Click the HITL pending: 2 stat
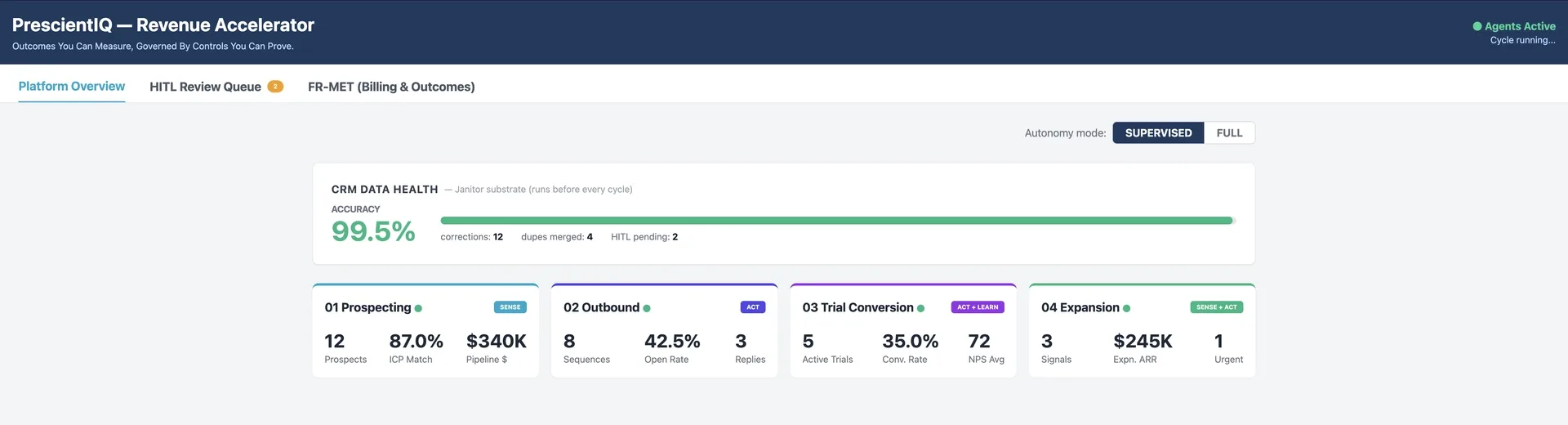The image size is (1568, 425). [x=644, y=237]
